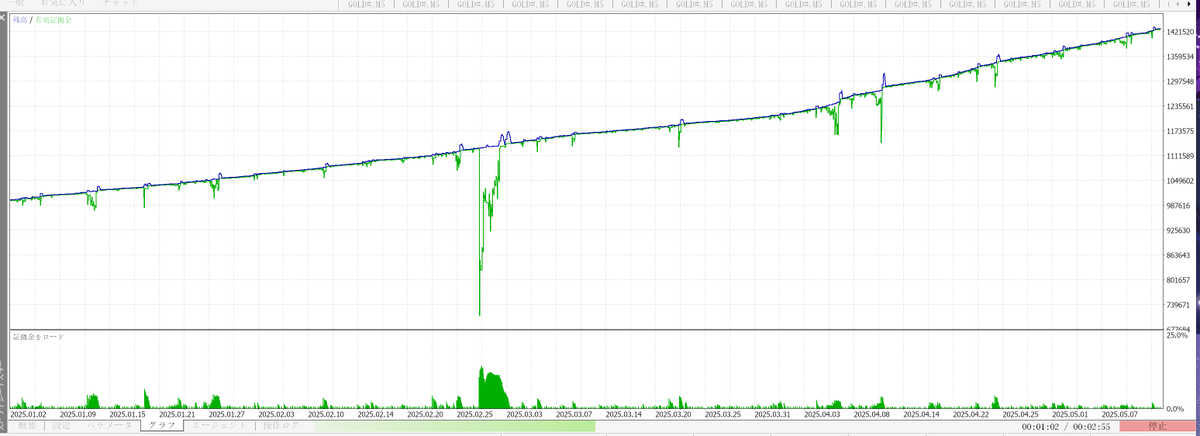Click the 25.0% margin load label
This screenshot has height=436, width=1200.
(1178, 336)
